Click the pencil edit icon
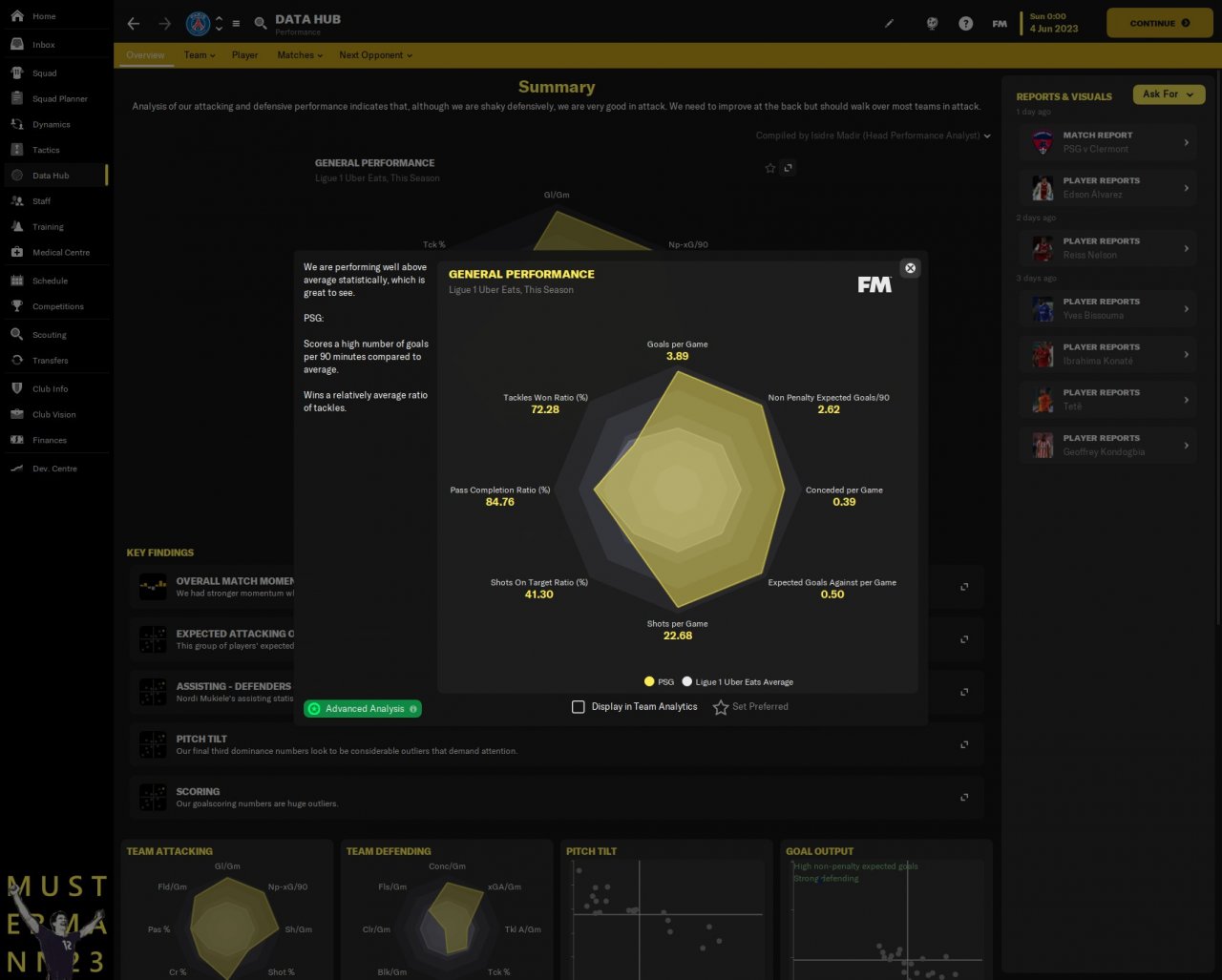 tap(890, 24)
